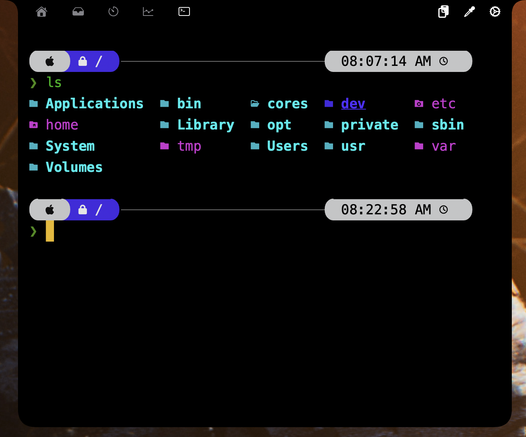
Task: Click the Library folder name
Action: [206, 125]
